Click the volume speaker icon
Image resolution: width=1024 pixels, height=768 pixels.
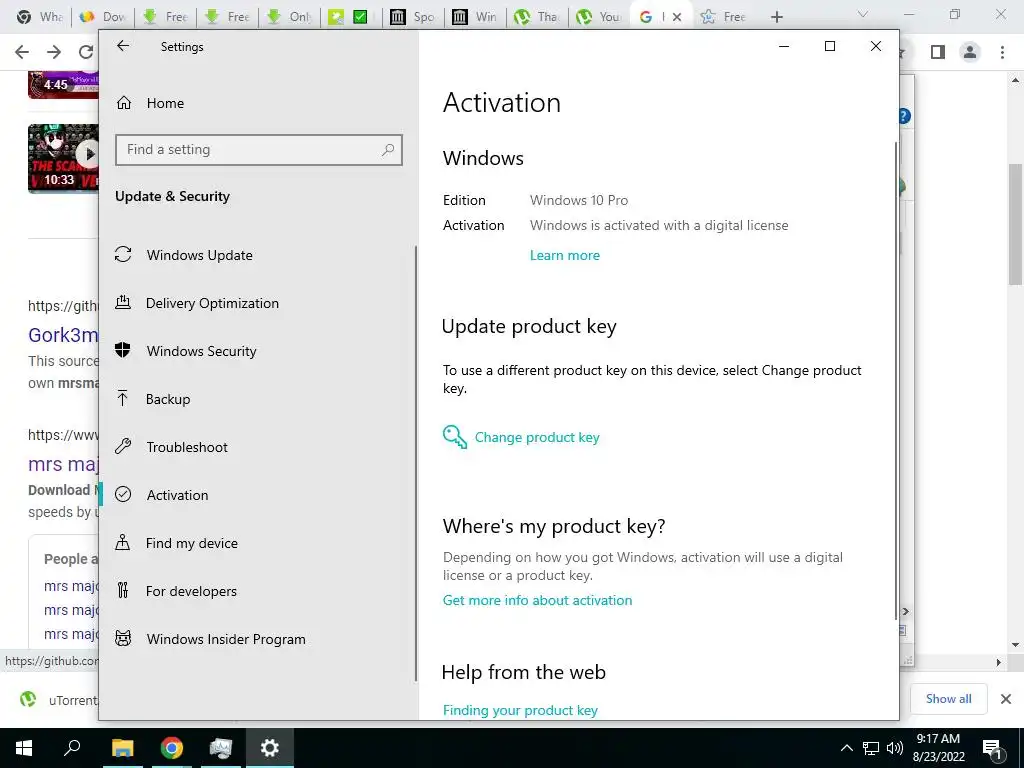(x=895, y=748)
